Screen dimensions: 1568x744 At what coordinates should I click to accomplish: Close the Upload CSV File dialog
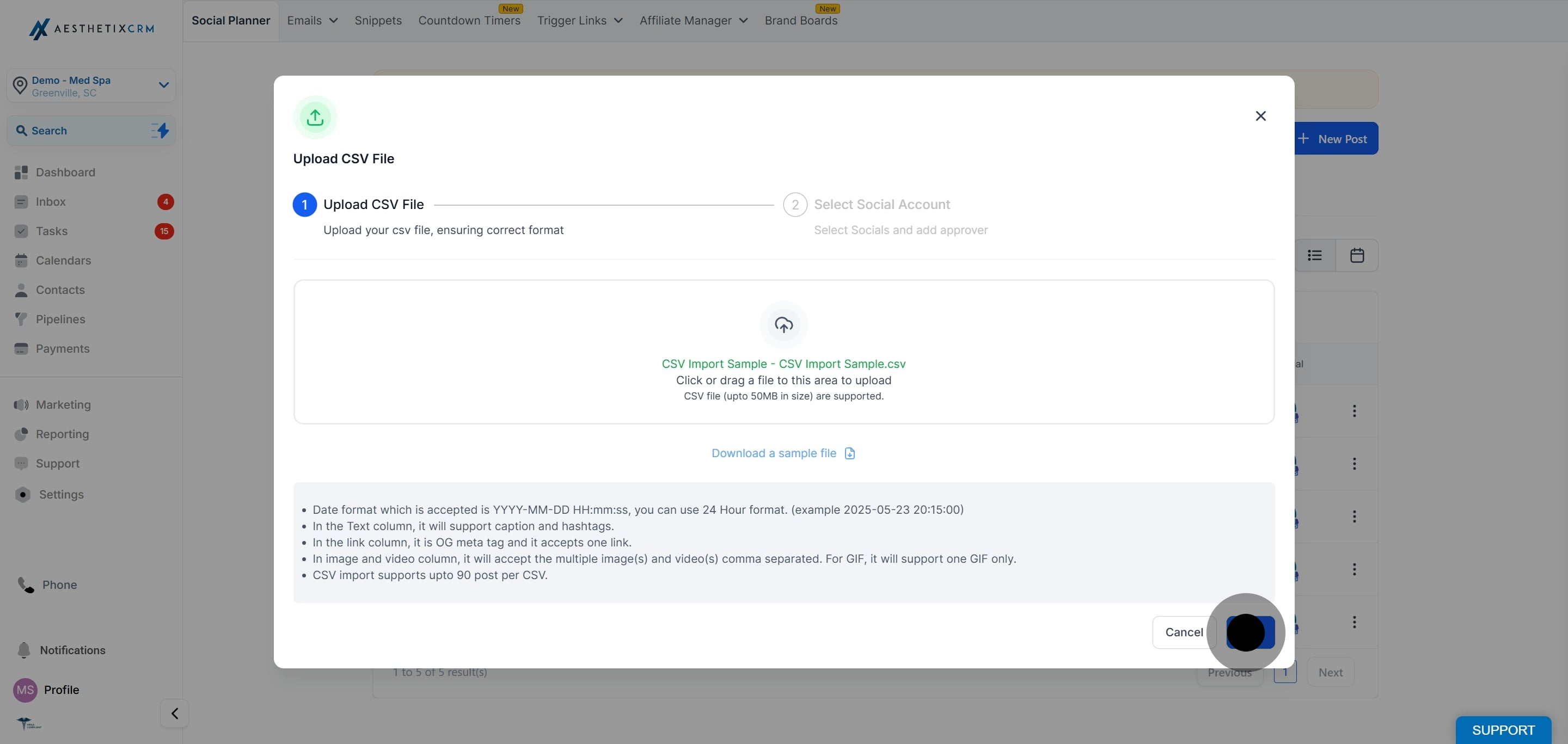click(x=1260, y=115)
